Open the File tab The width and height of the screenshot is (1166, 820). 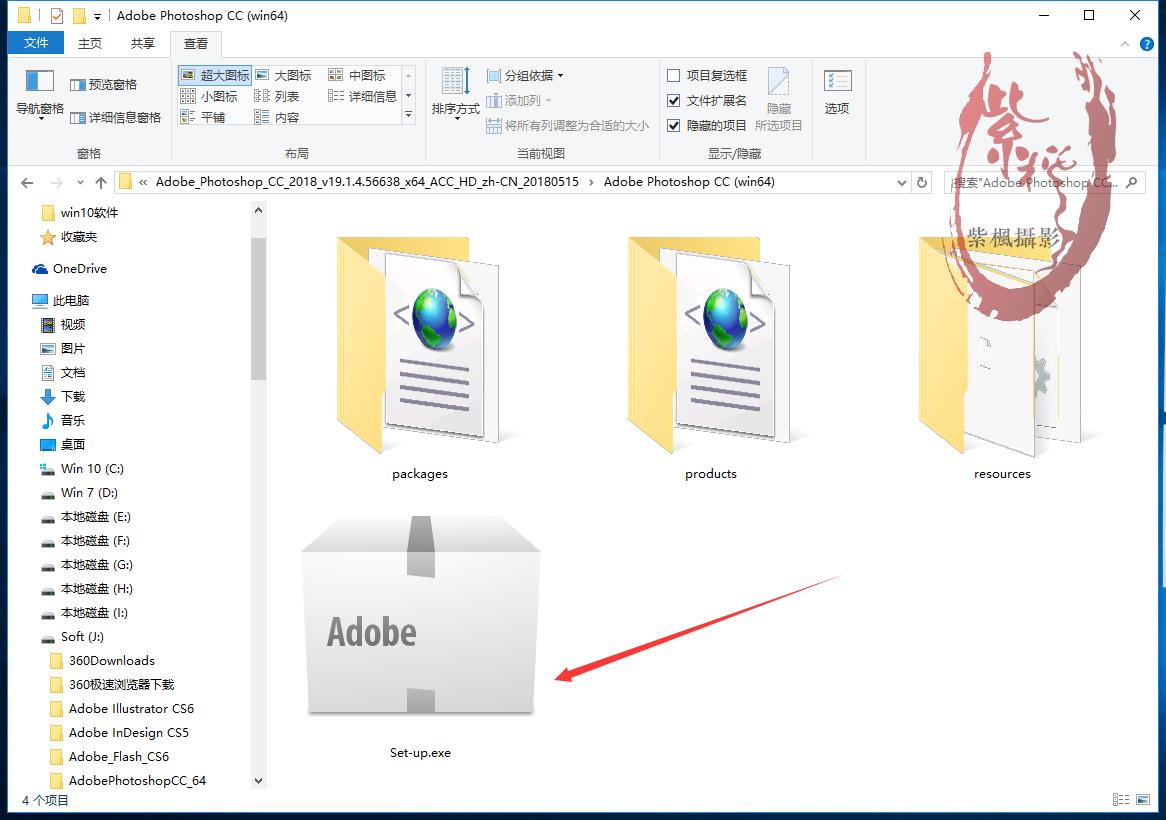tap(36, 43)
